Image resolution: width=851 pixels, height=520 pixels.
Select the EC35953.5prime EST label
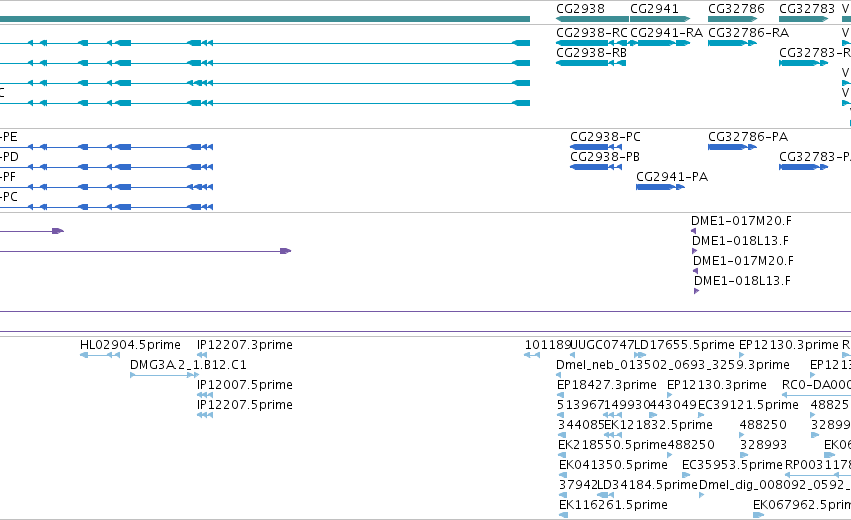[732, 465]
